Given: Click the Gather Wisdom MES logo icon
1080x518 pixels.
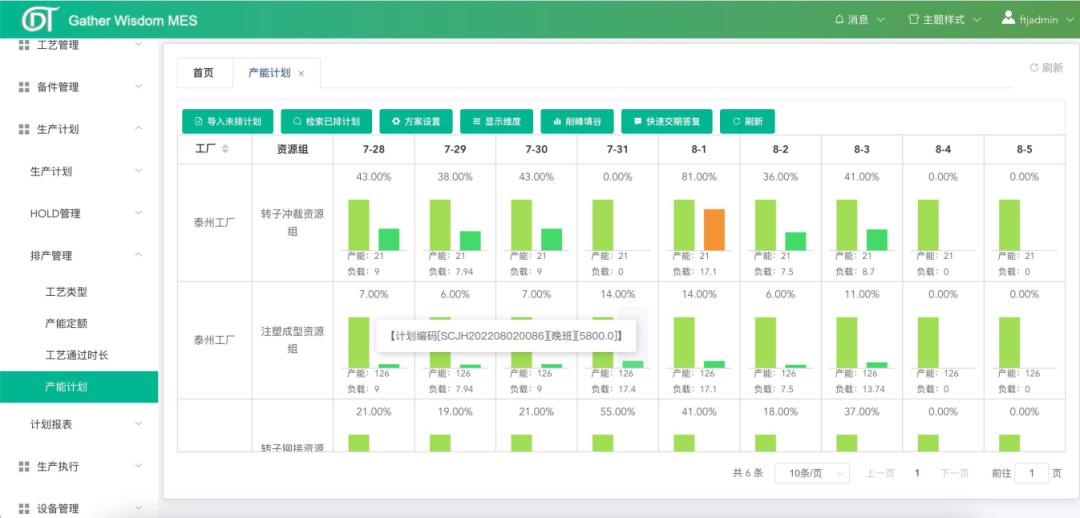Looking at the screenshot, I should (40, 19).
